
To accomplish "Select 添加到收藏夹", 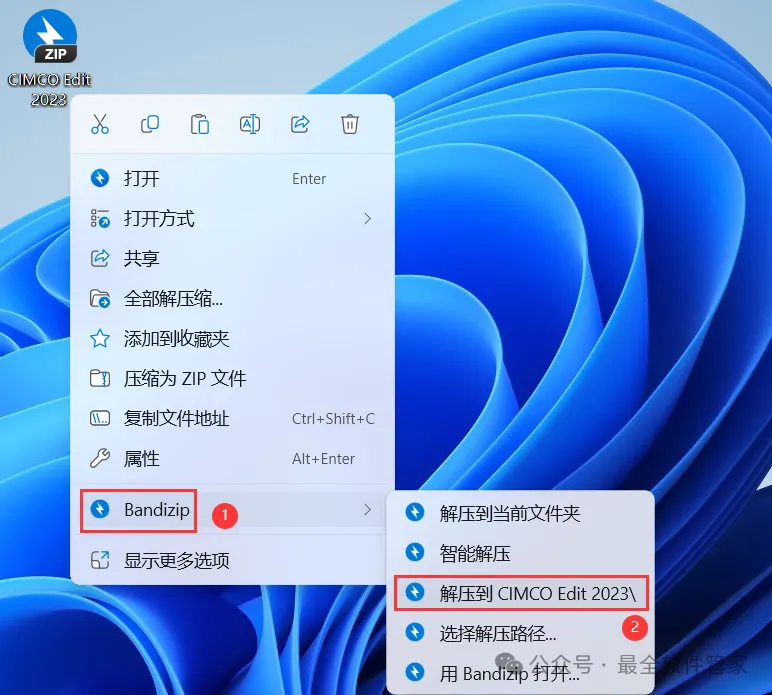I will [232, 339].
